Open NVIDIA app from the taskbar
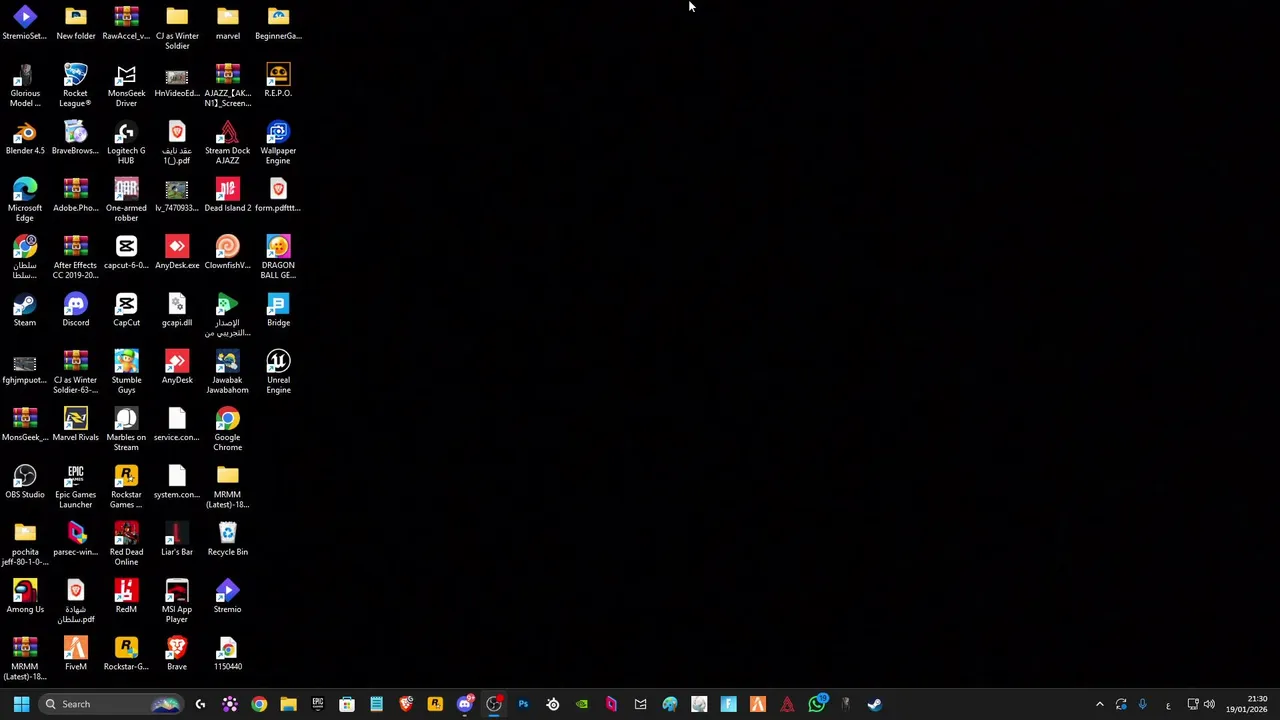Image resolution: width=1280 pixels, height=720 pixels. [582, 704]
